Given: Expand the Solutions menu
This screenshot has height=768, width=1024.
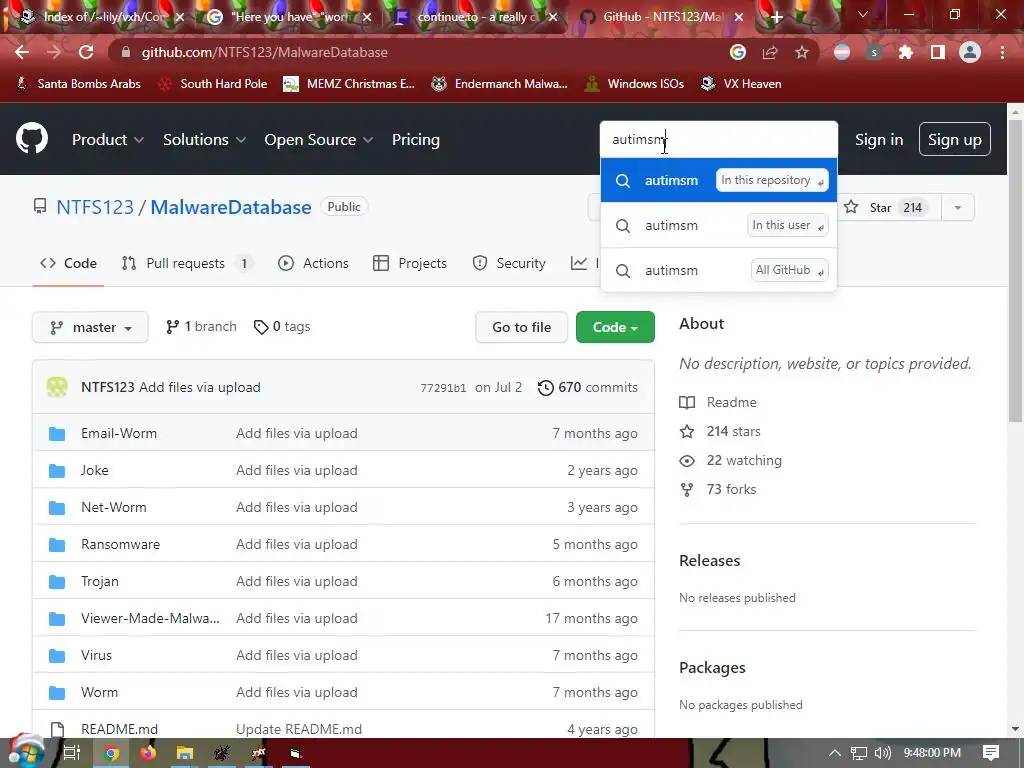Looking at the screenshot, I should click(204, 140).
